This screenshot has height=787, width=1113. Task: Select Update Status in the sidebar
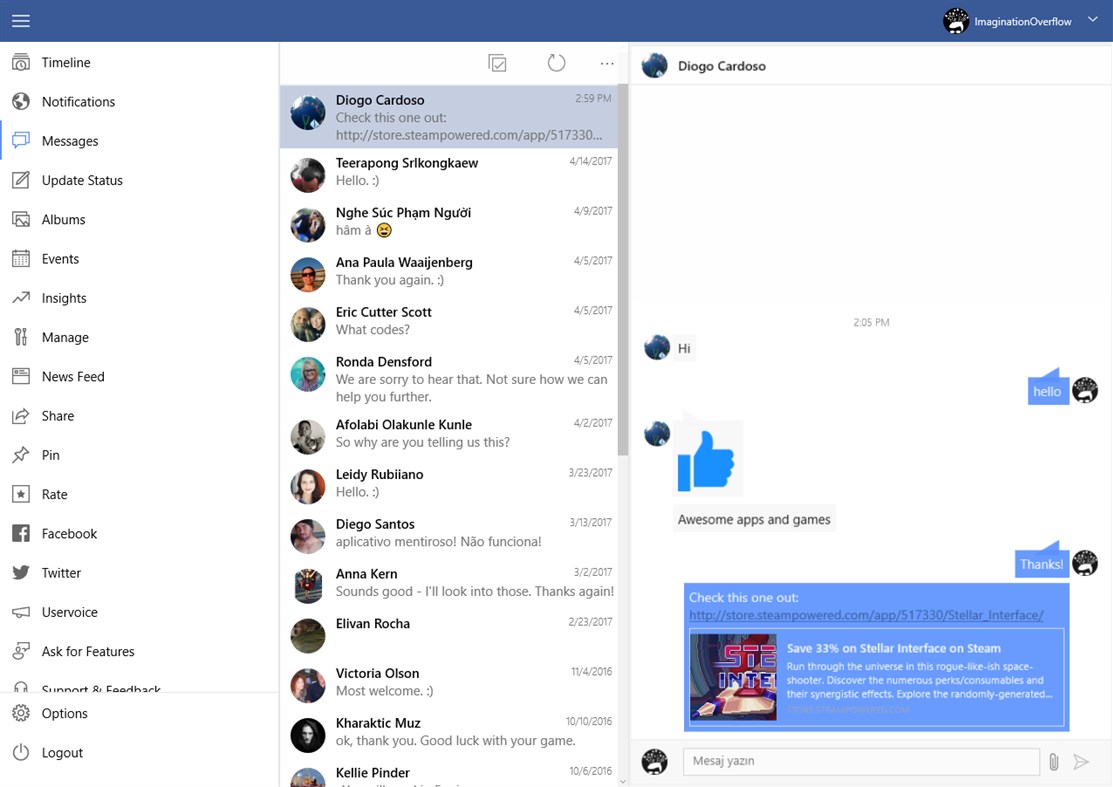coord(80,180)
